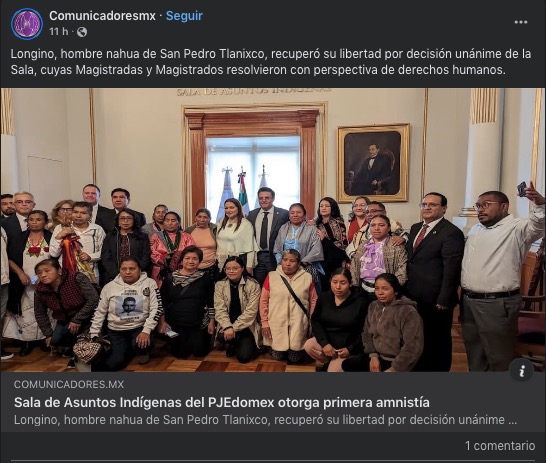Click link description starting with Longino

(x=265, y=420)
